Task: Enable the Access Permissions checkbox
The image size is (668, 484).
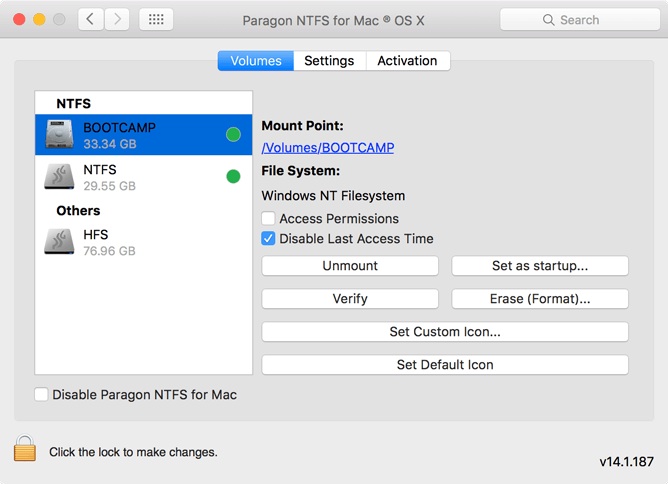Action: click(268, 218)
